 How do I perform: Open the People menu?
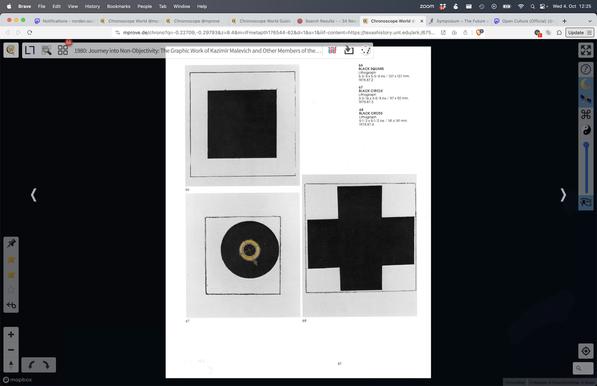[144, 6]
